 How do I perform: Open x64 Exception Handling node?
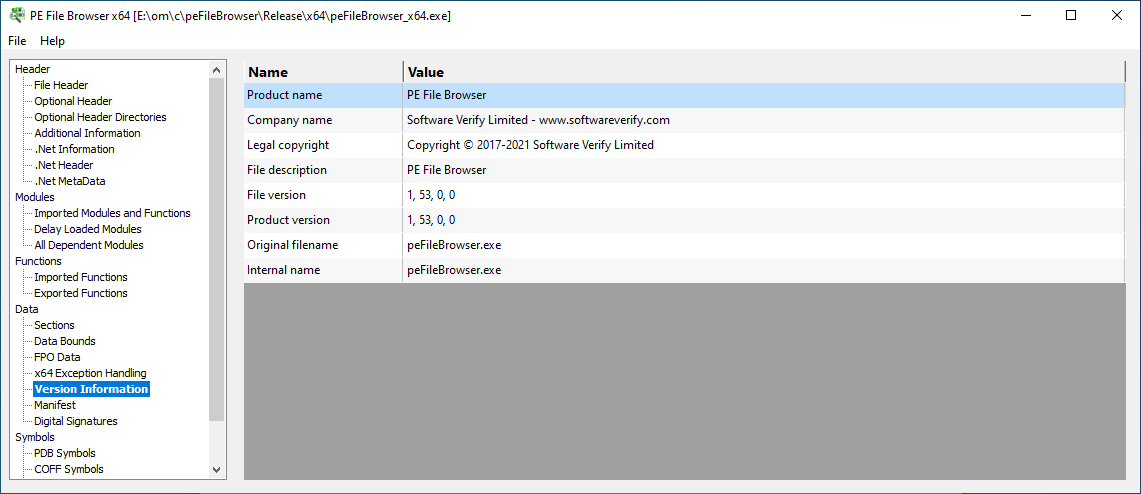pyautogui.click(x=90, y=373)
